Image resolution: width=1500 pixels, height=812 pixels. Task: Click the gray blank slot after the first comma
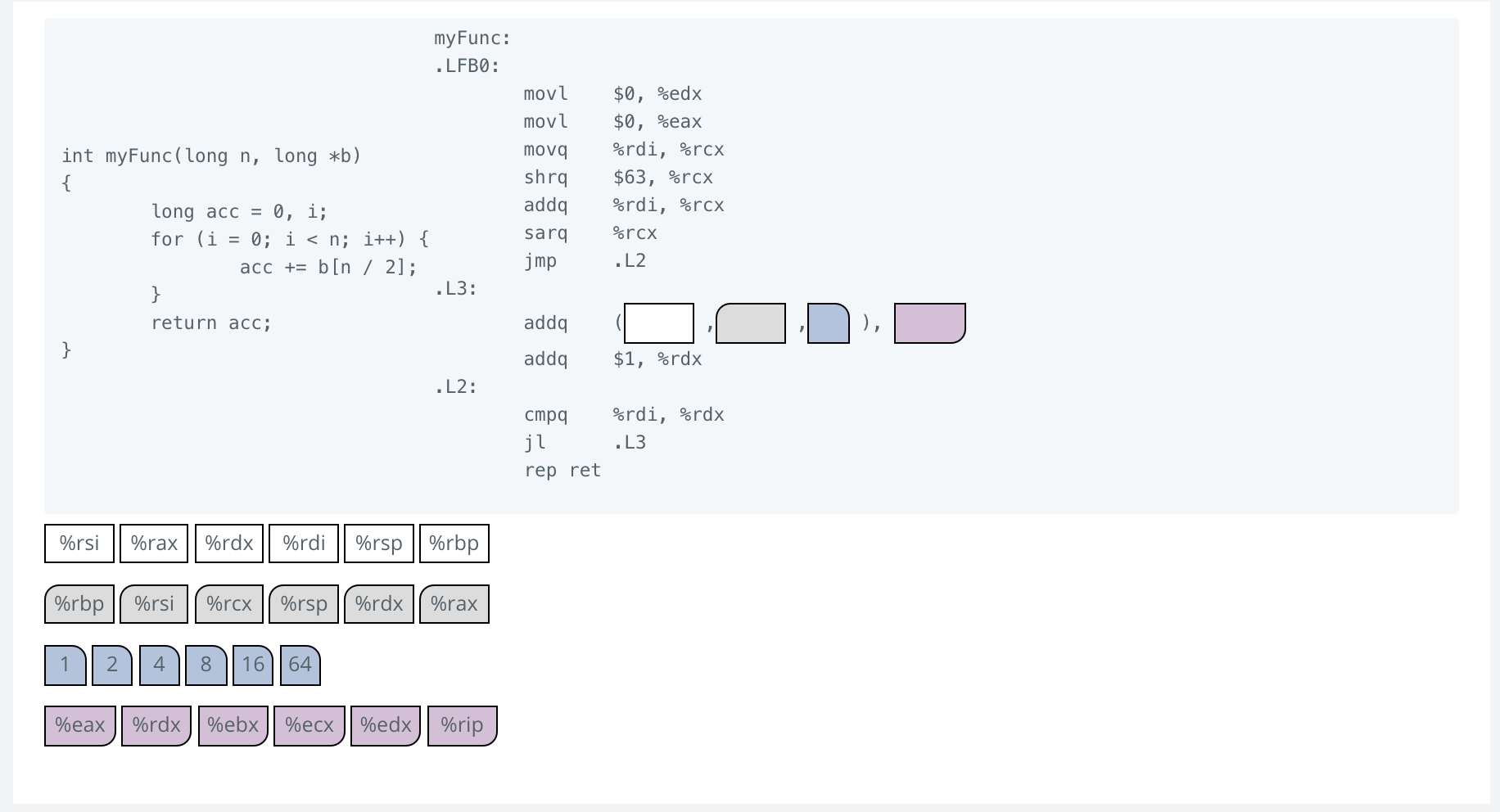click(750, 323)
